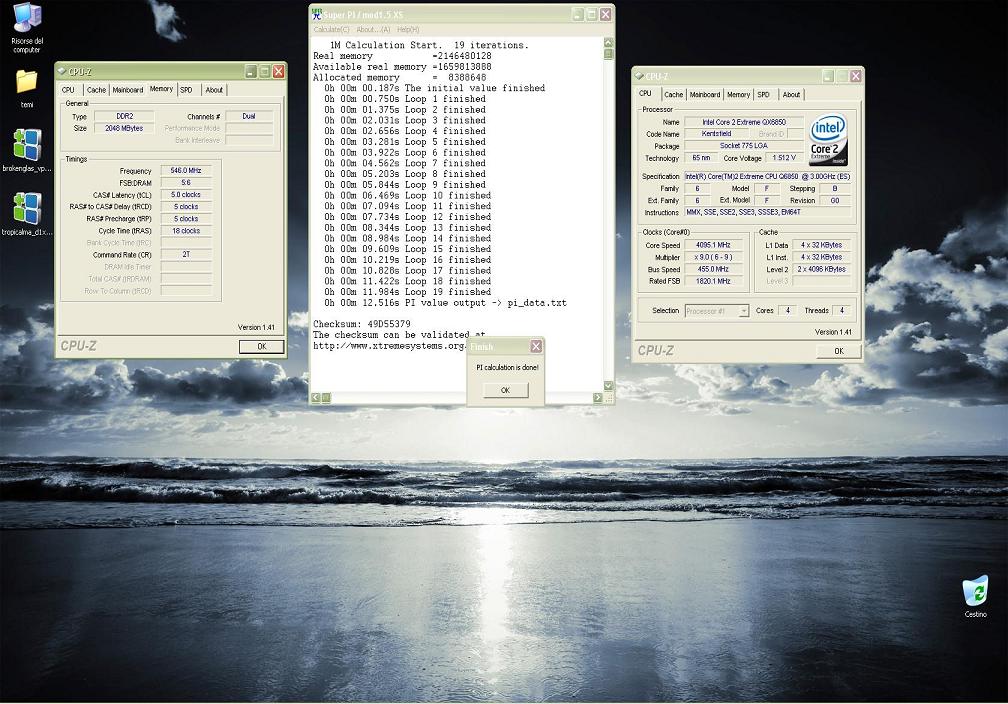Switch to SPD tab in left CPU-Z
This screenshot has height=704, width=1008.
[186, 90]
